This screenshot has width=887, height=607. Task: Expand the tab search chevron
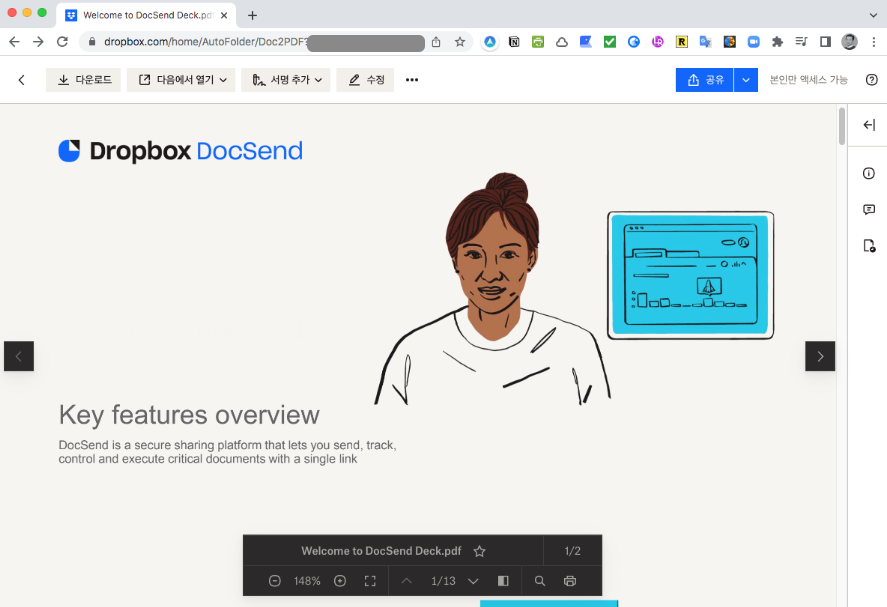tap(873, 15)
